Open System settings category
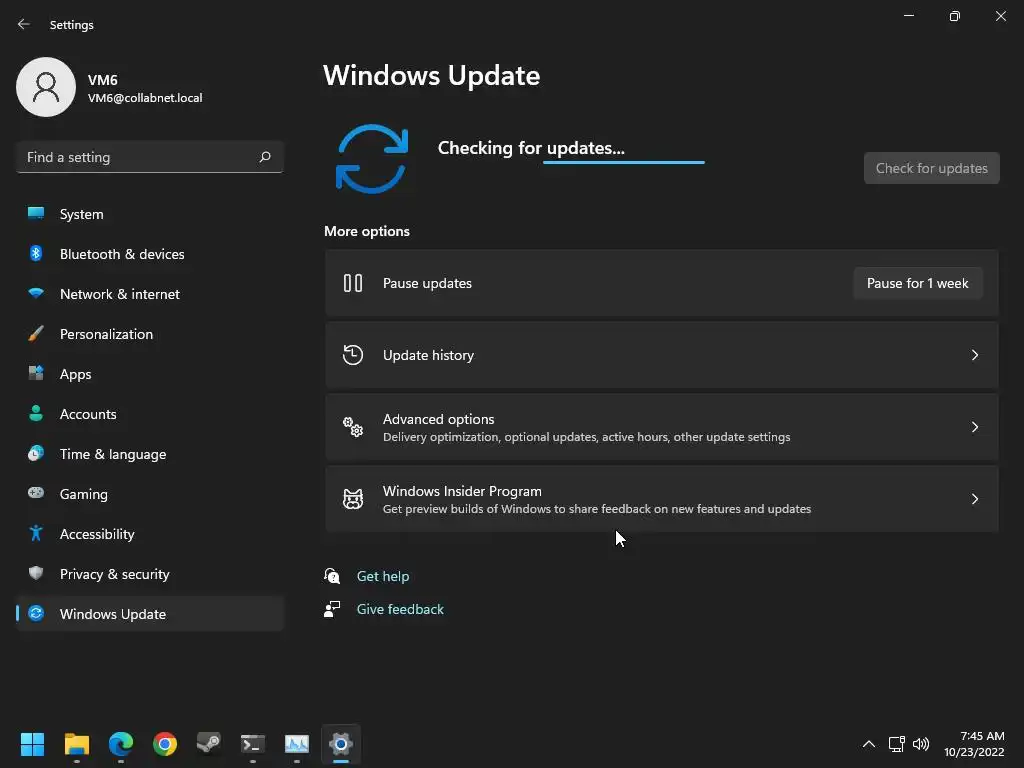This screenshot has height=768, width=1024. [x=150, y=214]
